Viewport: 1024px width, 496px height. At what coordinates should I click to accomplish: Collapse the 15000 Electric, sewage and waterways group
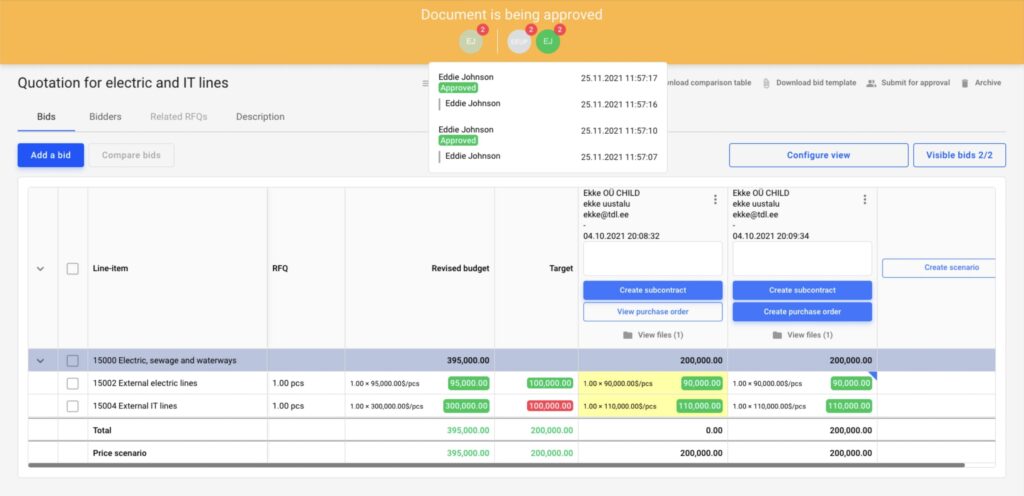click(x=40, y=361)
